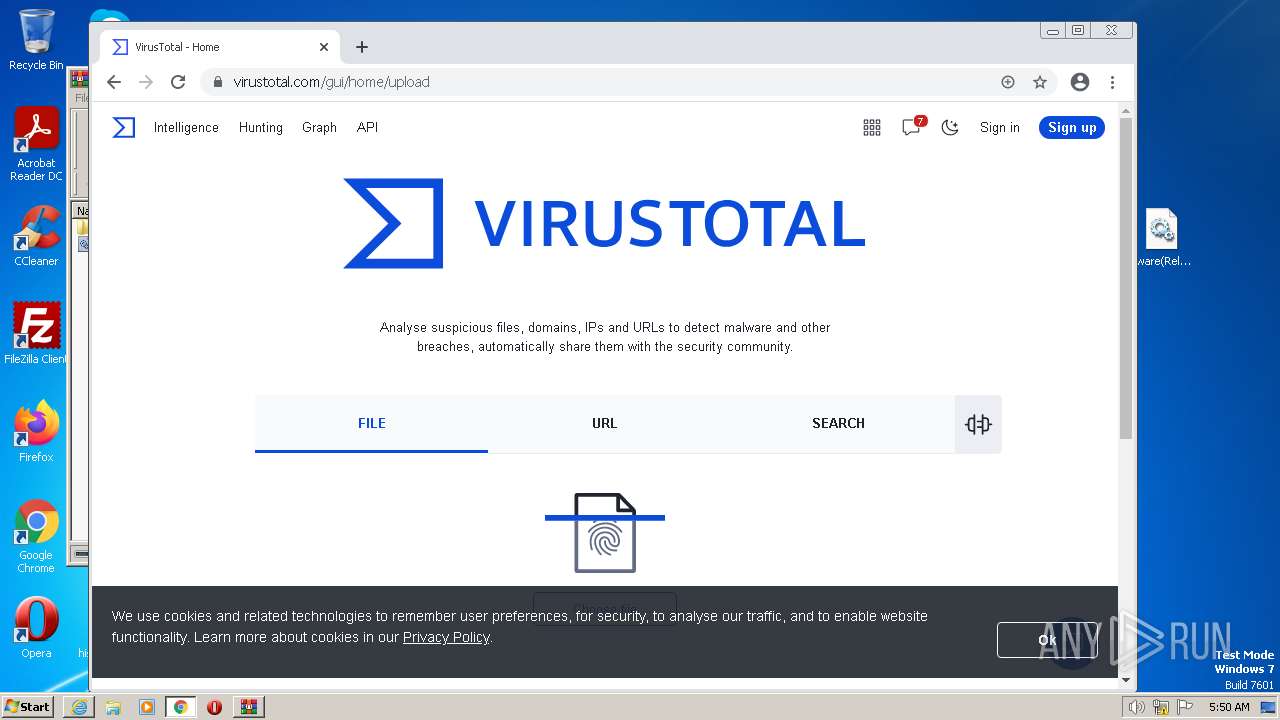Click the page vertical scrollbar thumb
The width and height of the screenshot is (1280, 720).
click(1126, 278)
